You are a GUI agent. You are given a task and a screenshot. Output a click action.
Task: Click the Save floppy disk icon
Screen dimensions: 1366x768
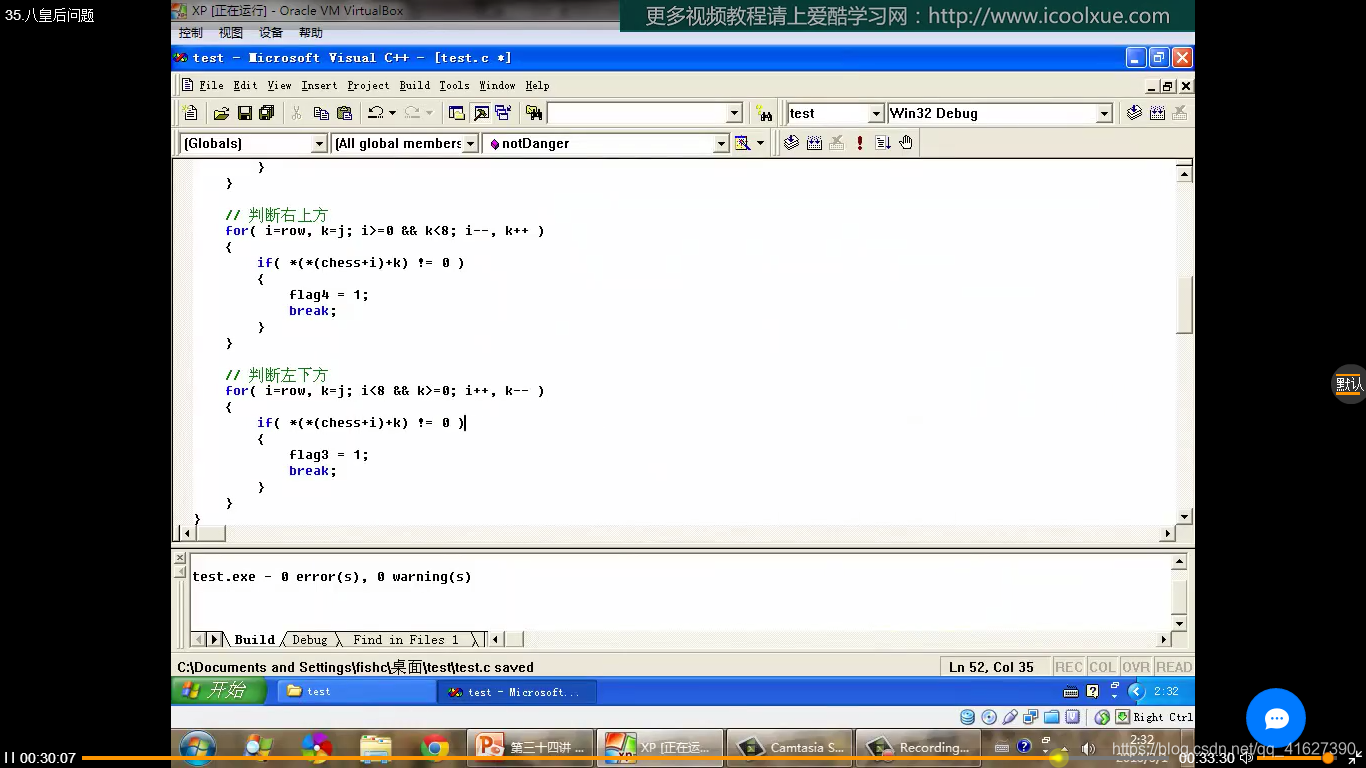244,113
